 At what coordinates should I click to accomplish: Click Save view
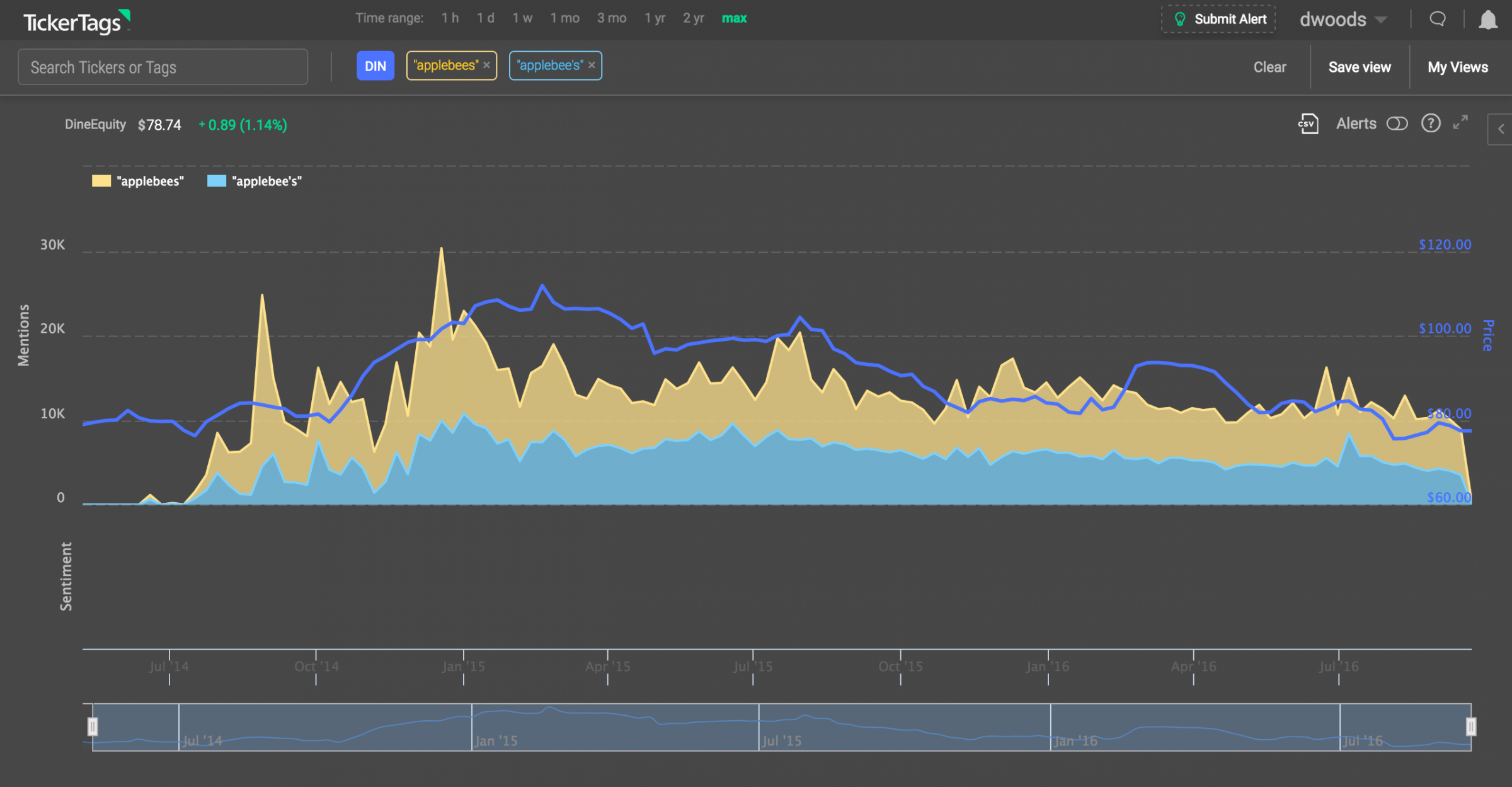[x=1360, y=67]
